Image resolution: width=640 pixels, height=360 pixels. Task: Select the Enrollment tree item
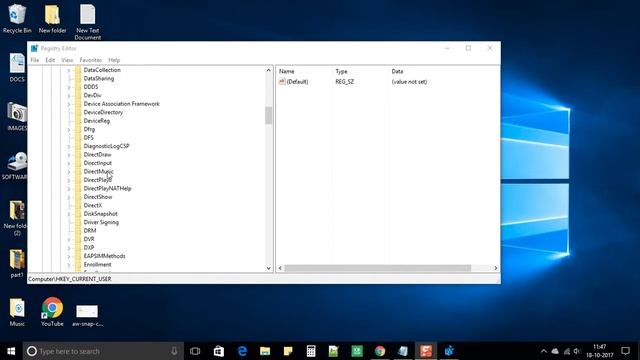pos(97,264)
